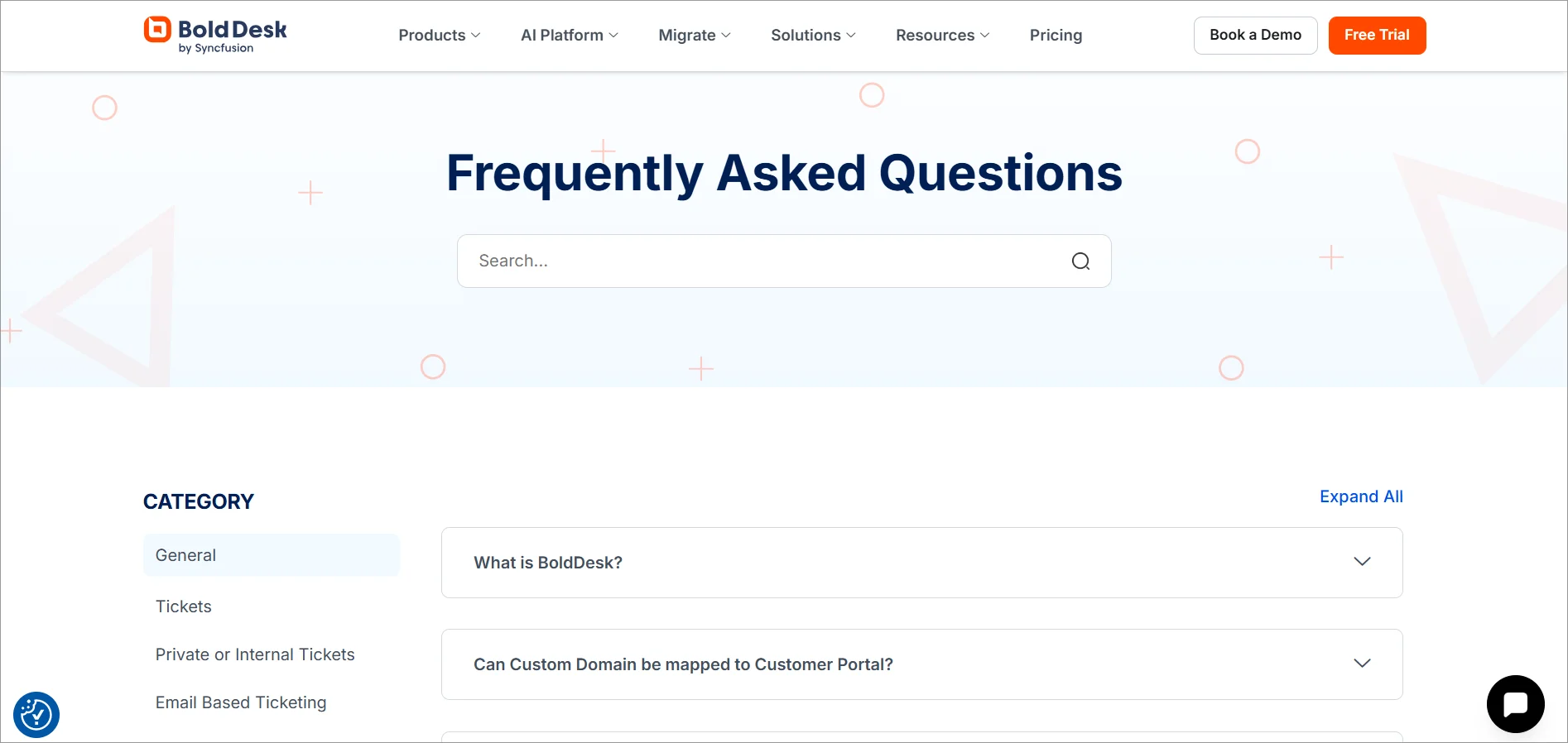Select the Private or Internal Tickets category

tap(255, 654)
